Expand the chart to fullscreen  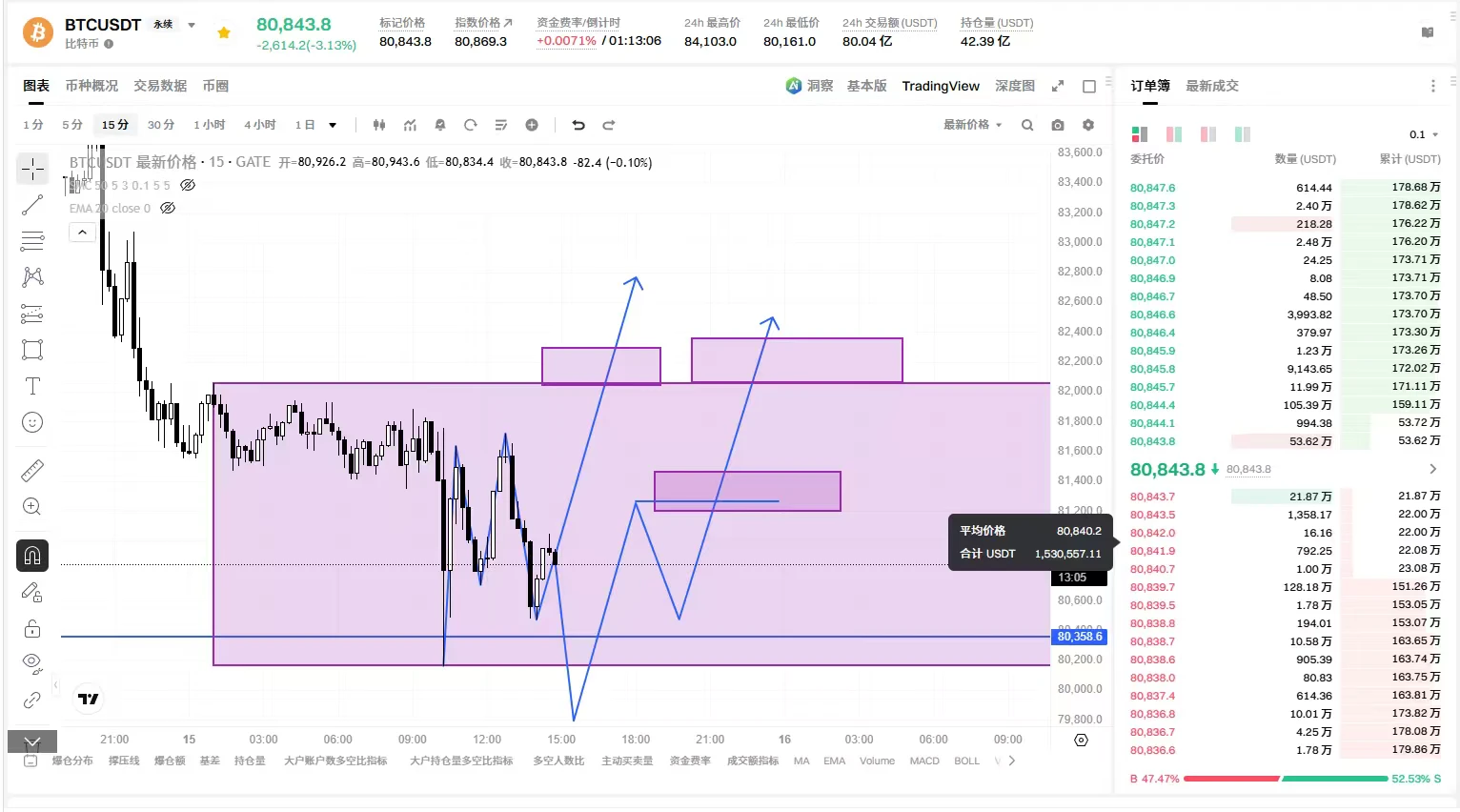[1058, 86]
